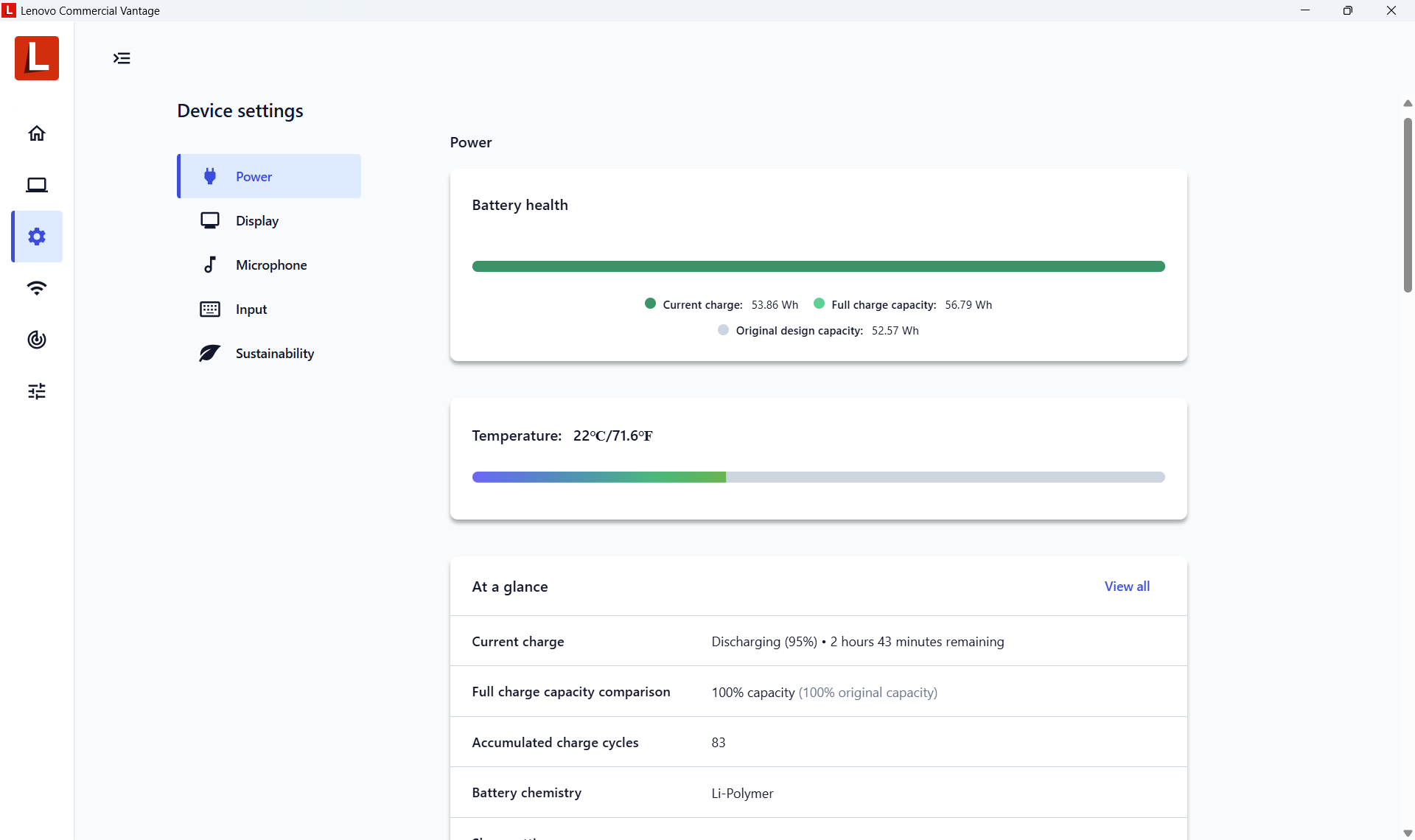The width and height of the screenshot is (1415, 840).
Task: Open the Sustainability settings tab
Action: coord(274,353)
